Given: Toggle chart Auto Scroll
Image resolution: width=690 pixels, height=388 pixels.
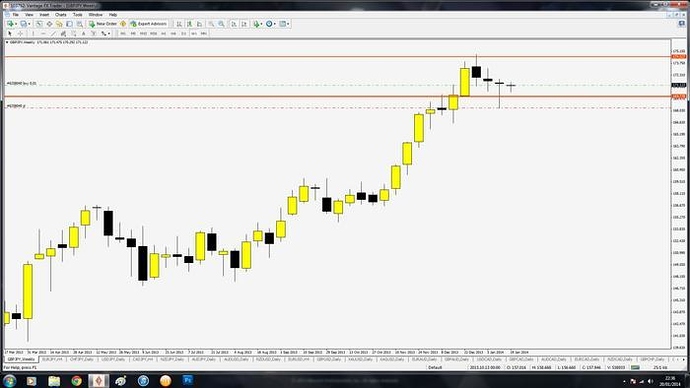Looking at the screenshot, I should [233, 24].
